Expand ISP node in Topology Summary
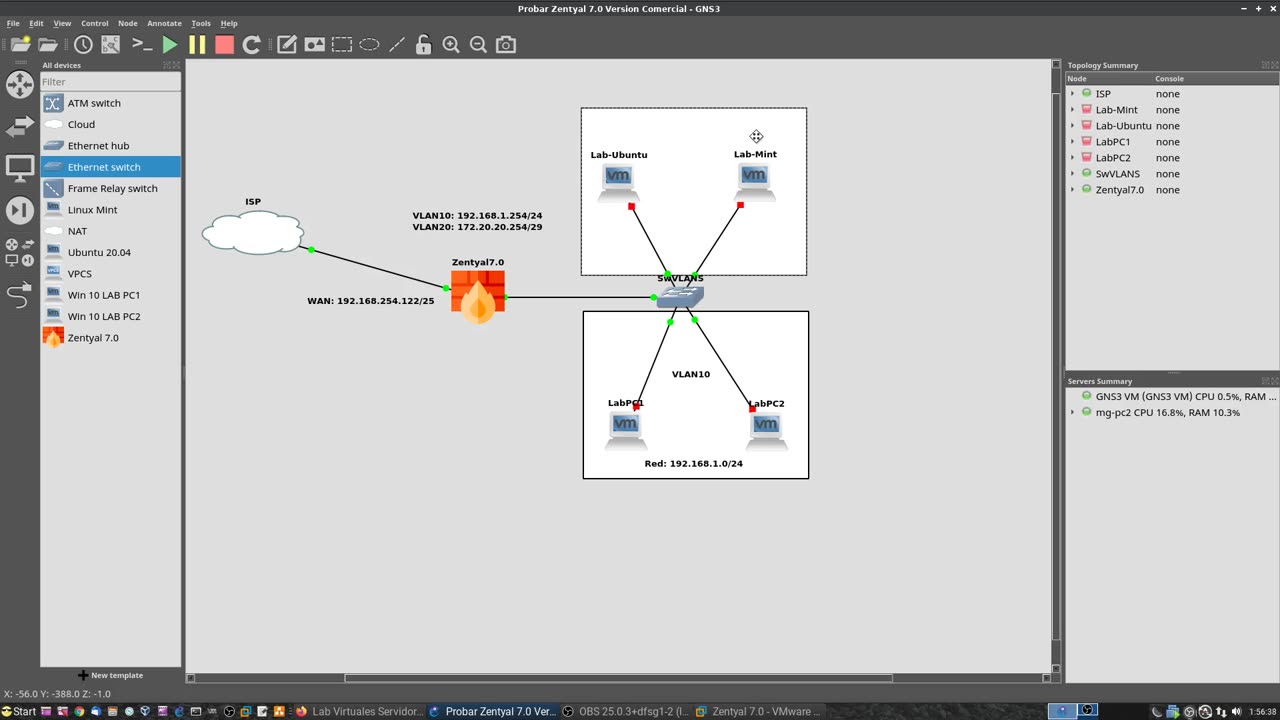 point(1072,94)
